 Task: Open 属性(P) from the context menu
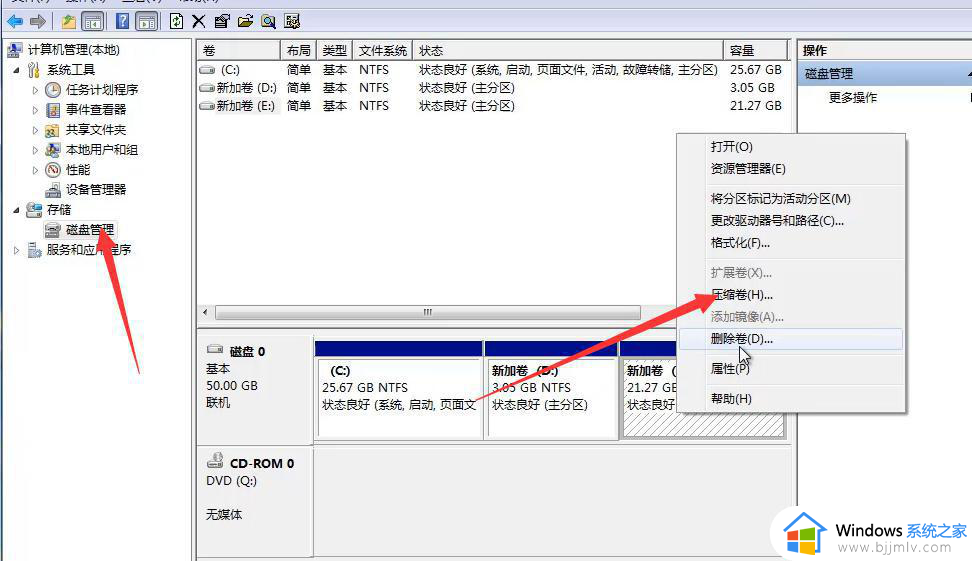[791, 369]
